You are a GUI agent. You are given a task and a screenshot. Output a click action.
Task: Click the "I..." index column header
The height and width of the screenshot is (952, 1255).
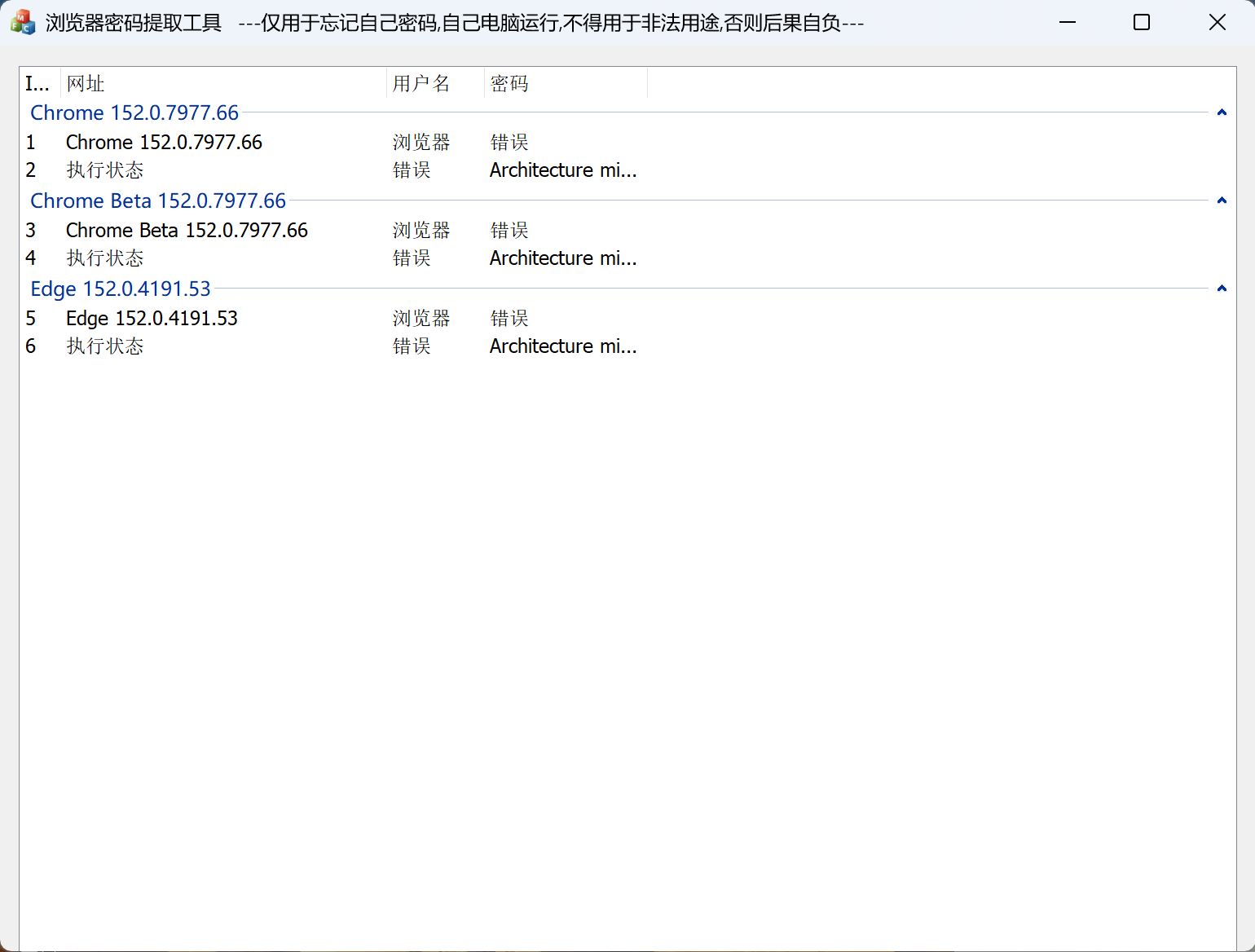[x=40, y=83]
